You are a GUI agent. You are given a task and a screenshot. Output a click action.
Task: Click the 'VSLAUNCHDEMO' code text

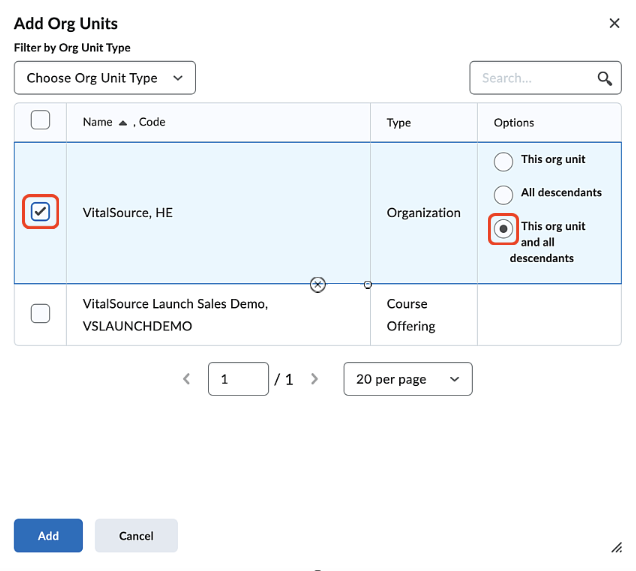(x=138, y=326)
